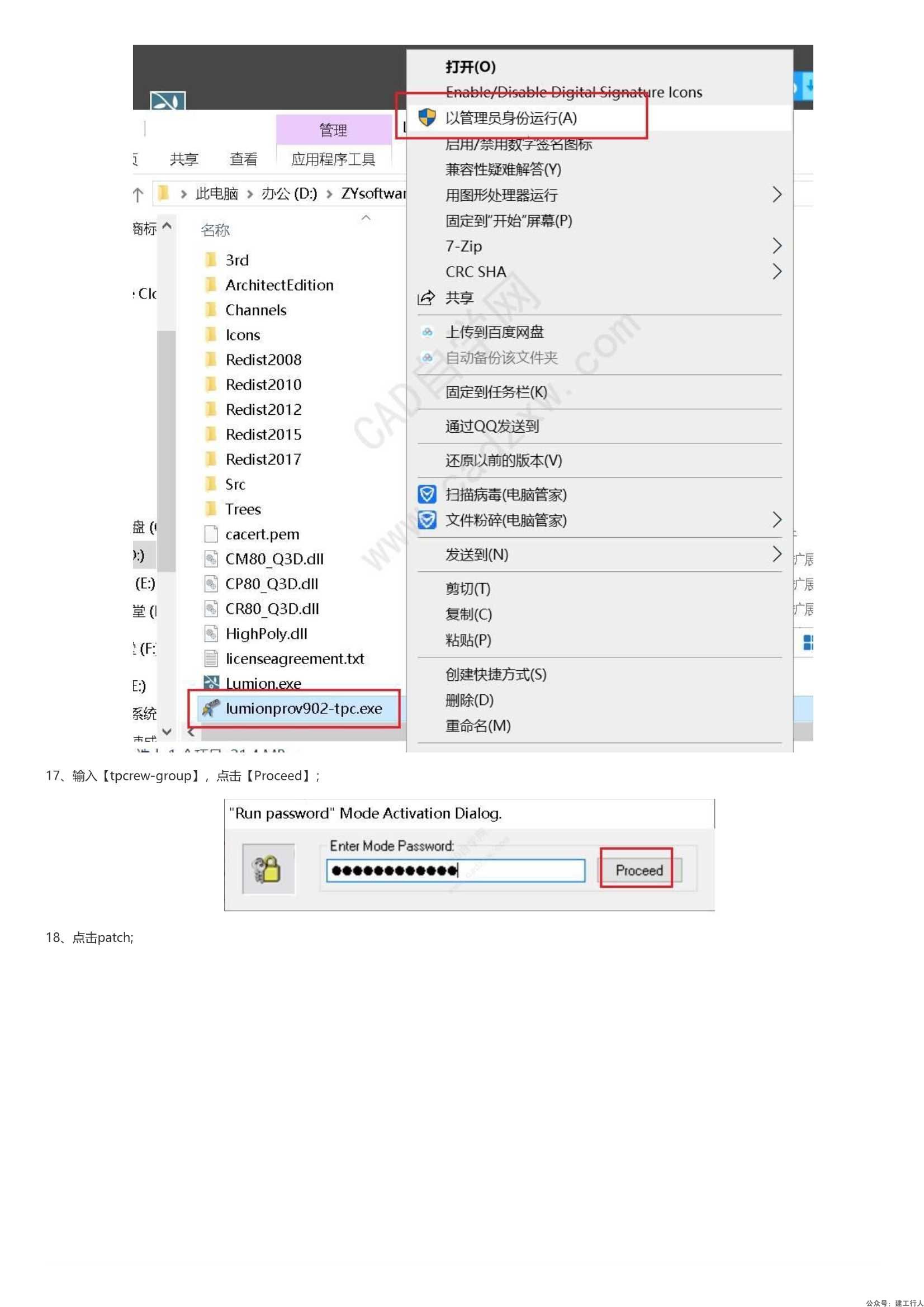Open the Redist2015 folder

(x=263, y=434)
